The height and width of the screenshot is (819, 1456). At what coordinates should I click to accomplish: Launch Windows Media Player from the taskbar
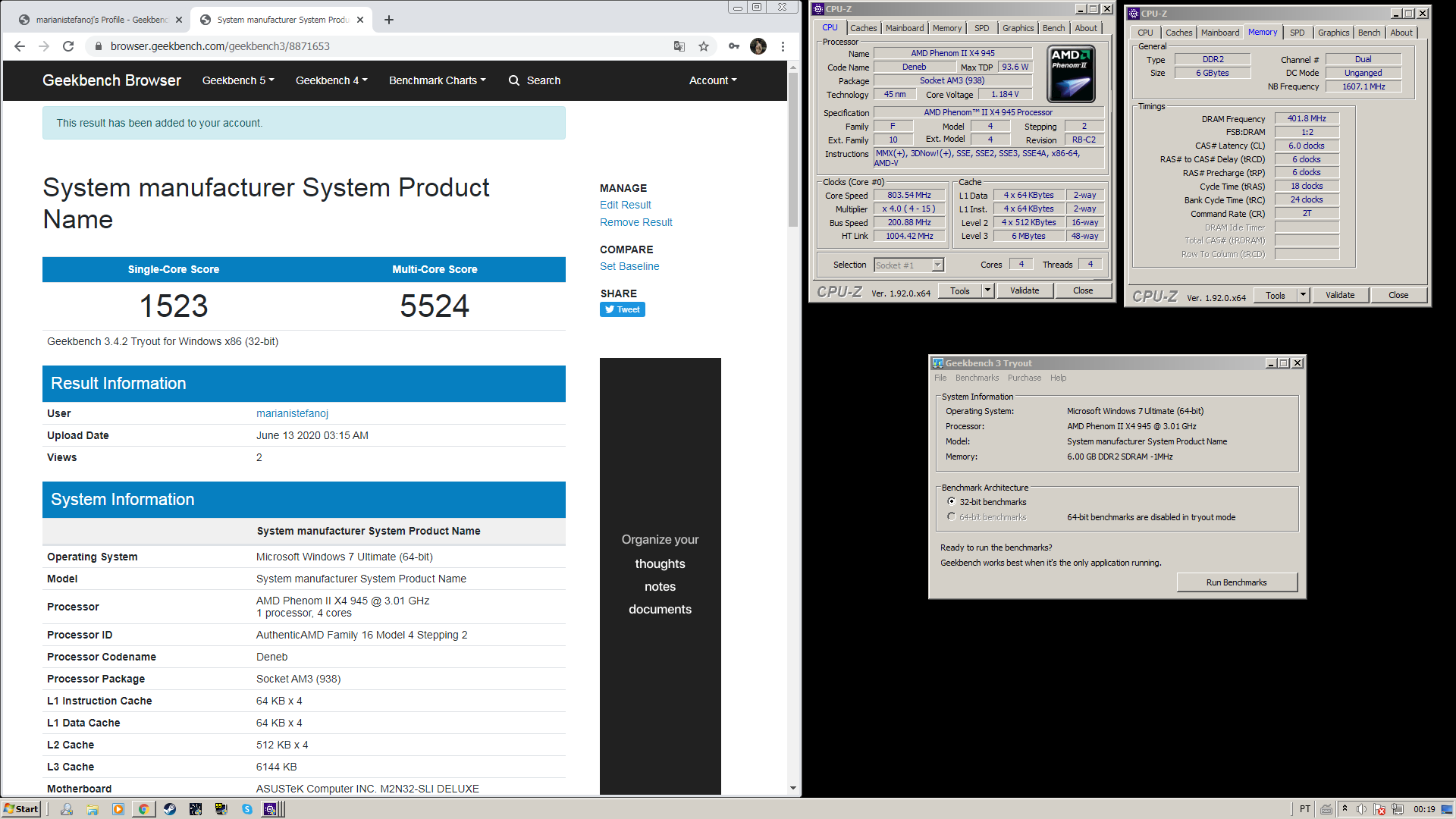coord(118,809)
